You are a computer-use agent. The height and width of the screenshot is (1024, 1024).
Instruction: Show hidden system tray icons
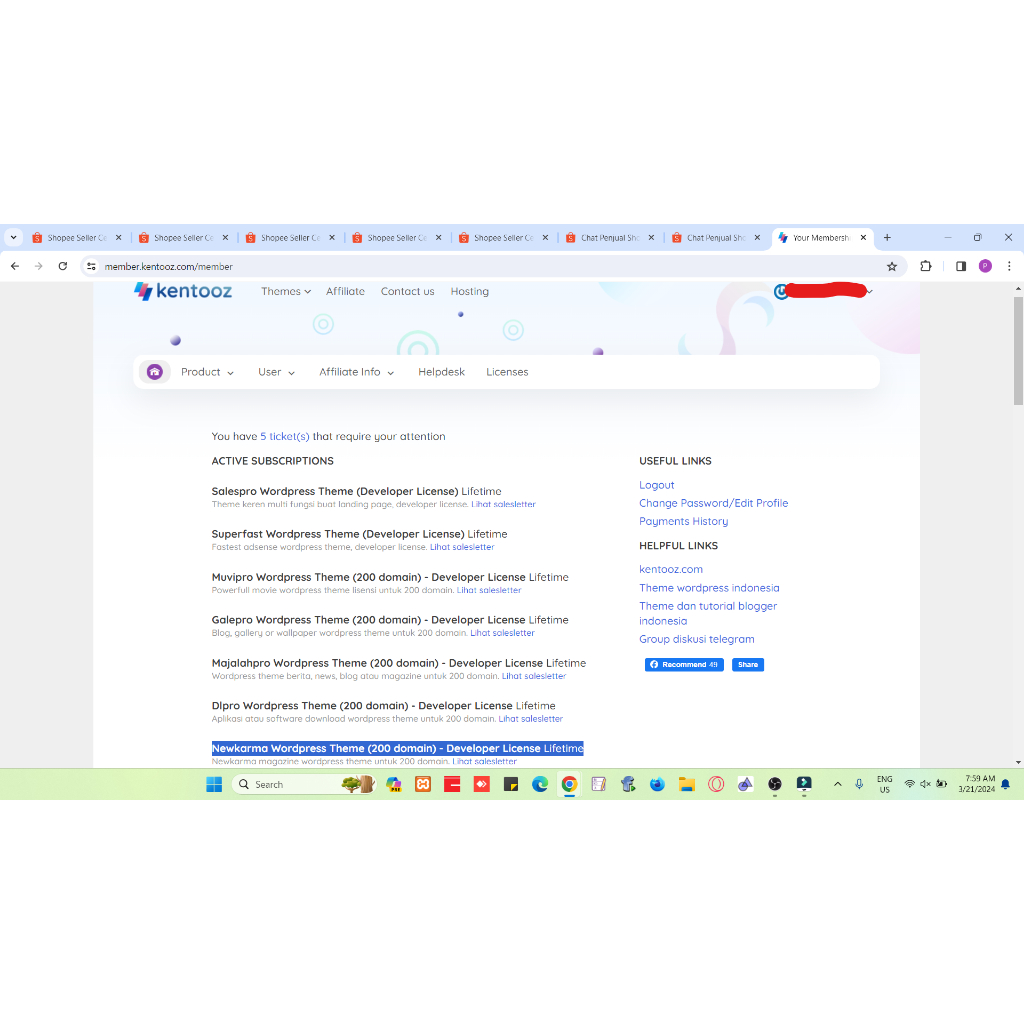coord(837,784)
